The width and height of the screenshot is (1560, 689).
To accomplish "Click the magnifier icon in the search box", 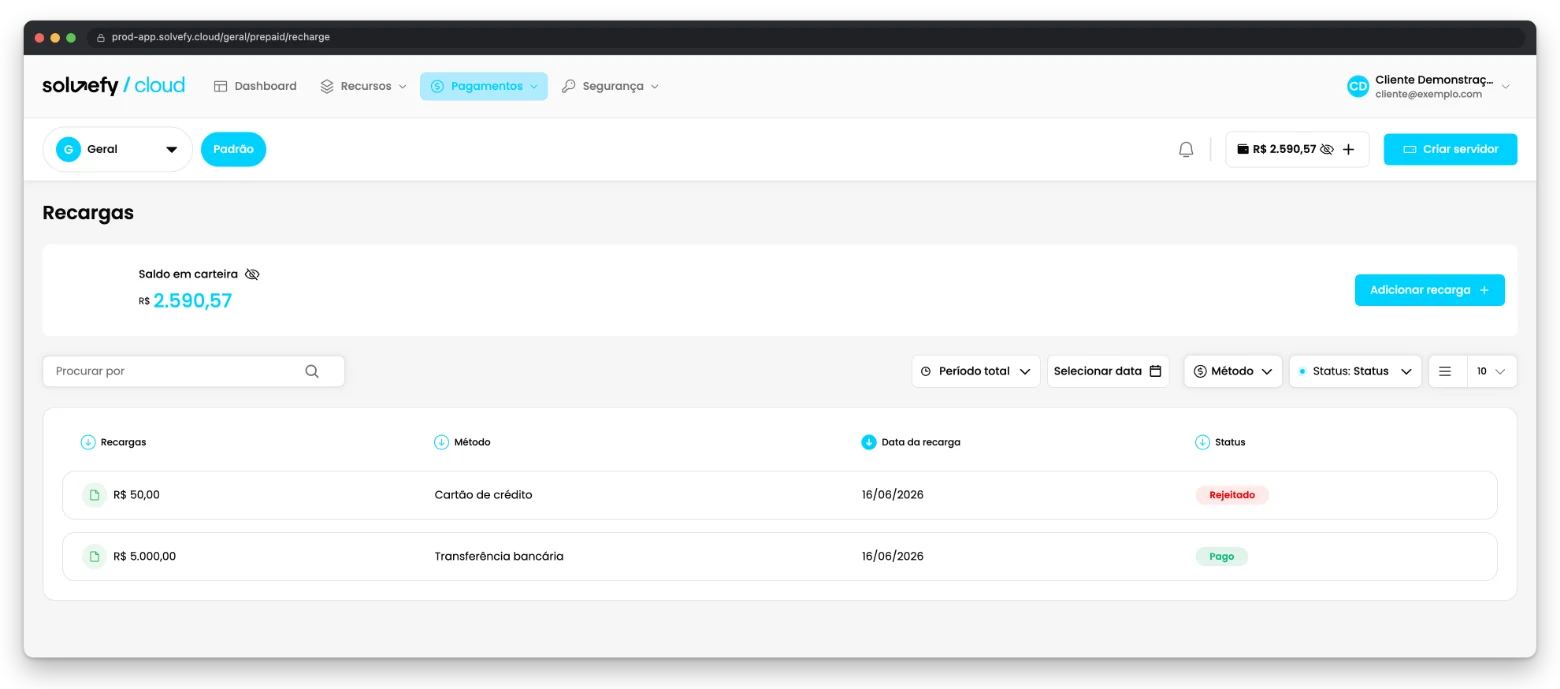I will pos(312,371).
